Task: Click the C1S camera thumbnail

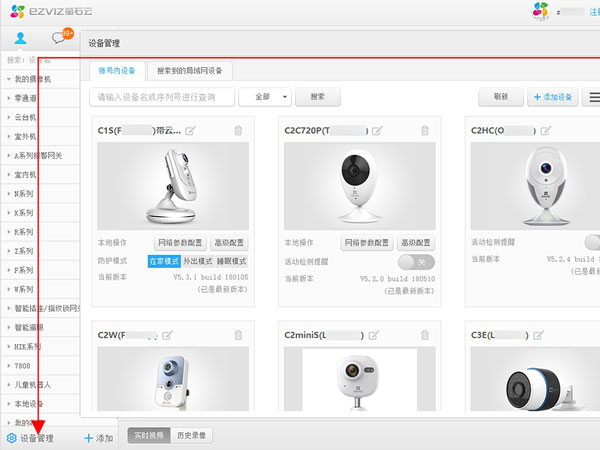Action: pos(173,186)
